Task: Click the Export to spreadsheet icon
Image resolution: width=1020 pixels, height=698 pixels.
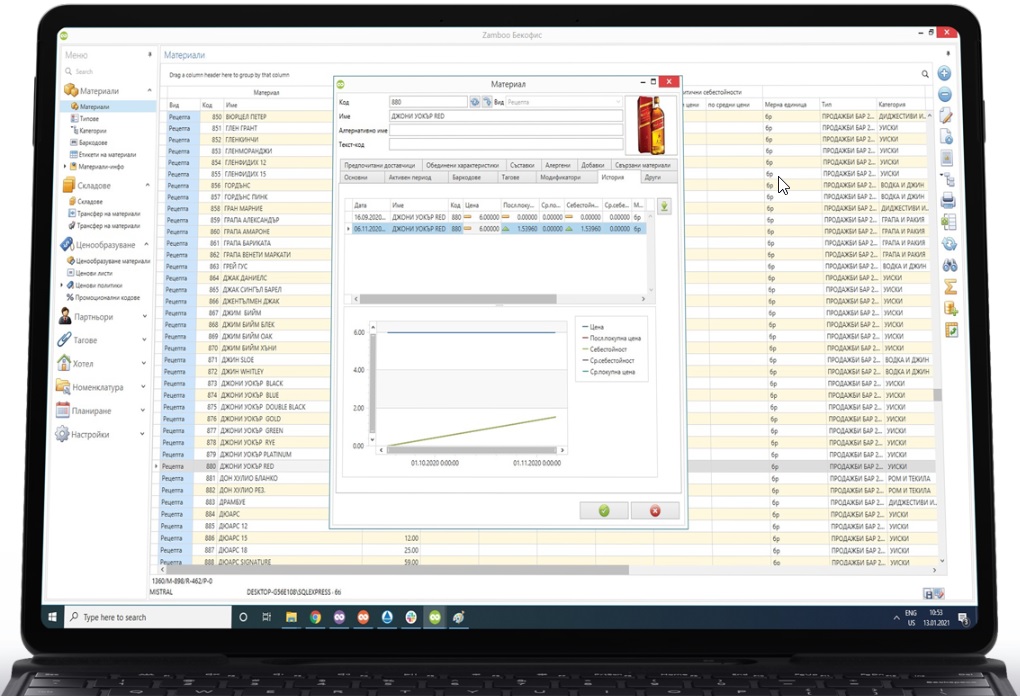Action: [x=949, y=222]
